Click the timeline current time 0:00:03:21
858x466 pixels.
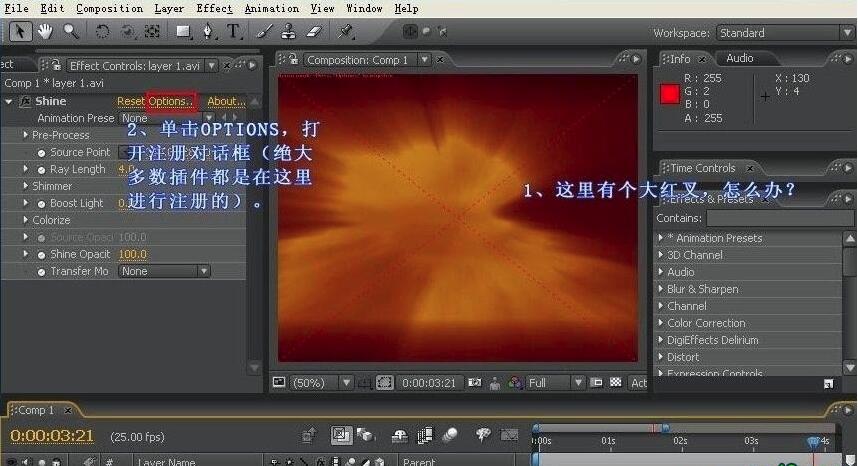click(52, 436)
